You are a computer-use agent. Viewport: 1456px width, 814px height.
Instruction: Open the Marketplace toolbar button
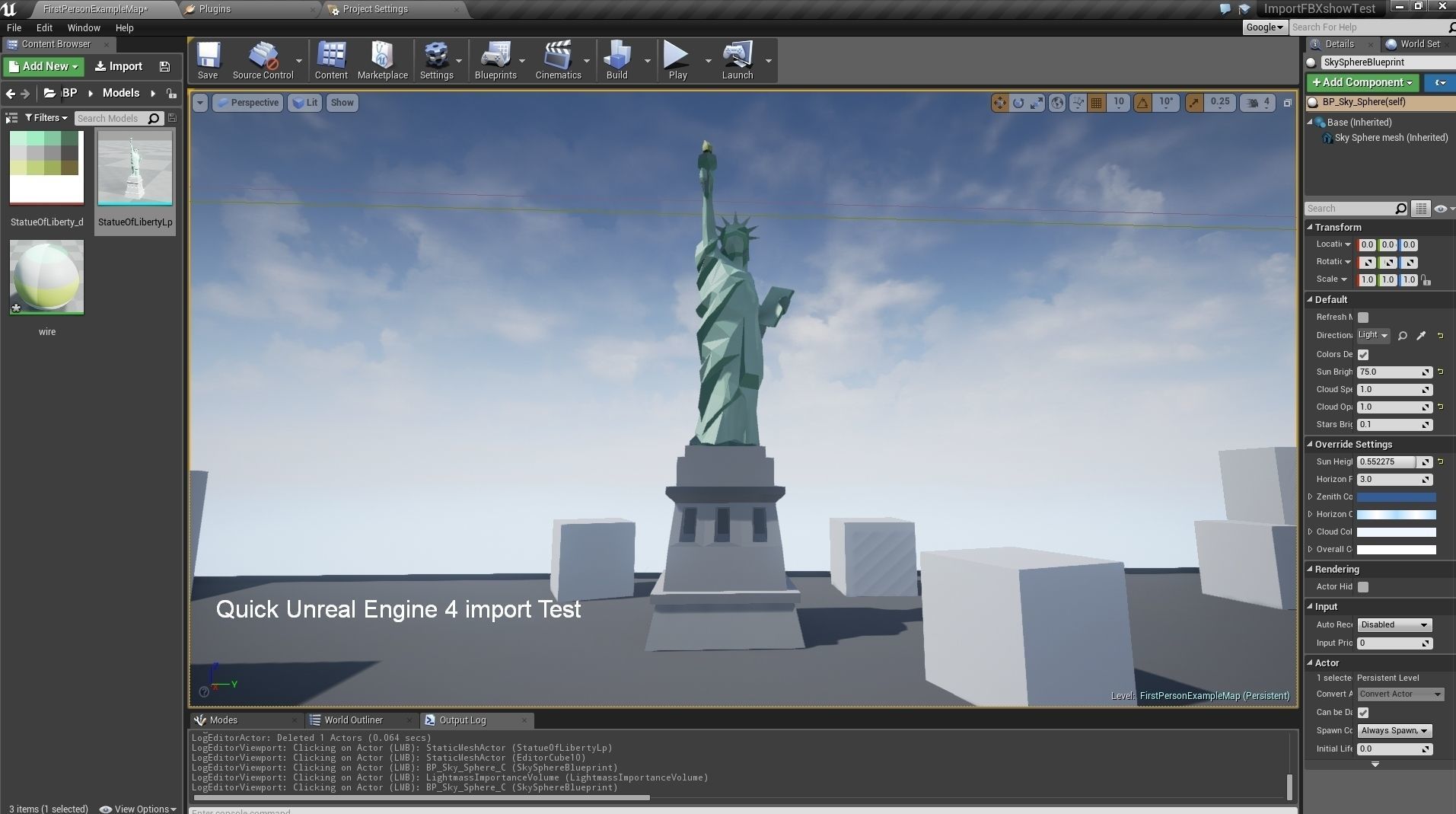(382, 60)
